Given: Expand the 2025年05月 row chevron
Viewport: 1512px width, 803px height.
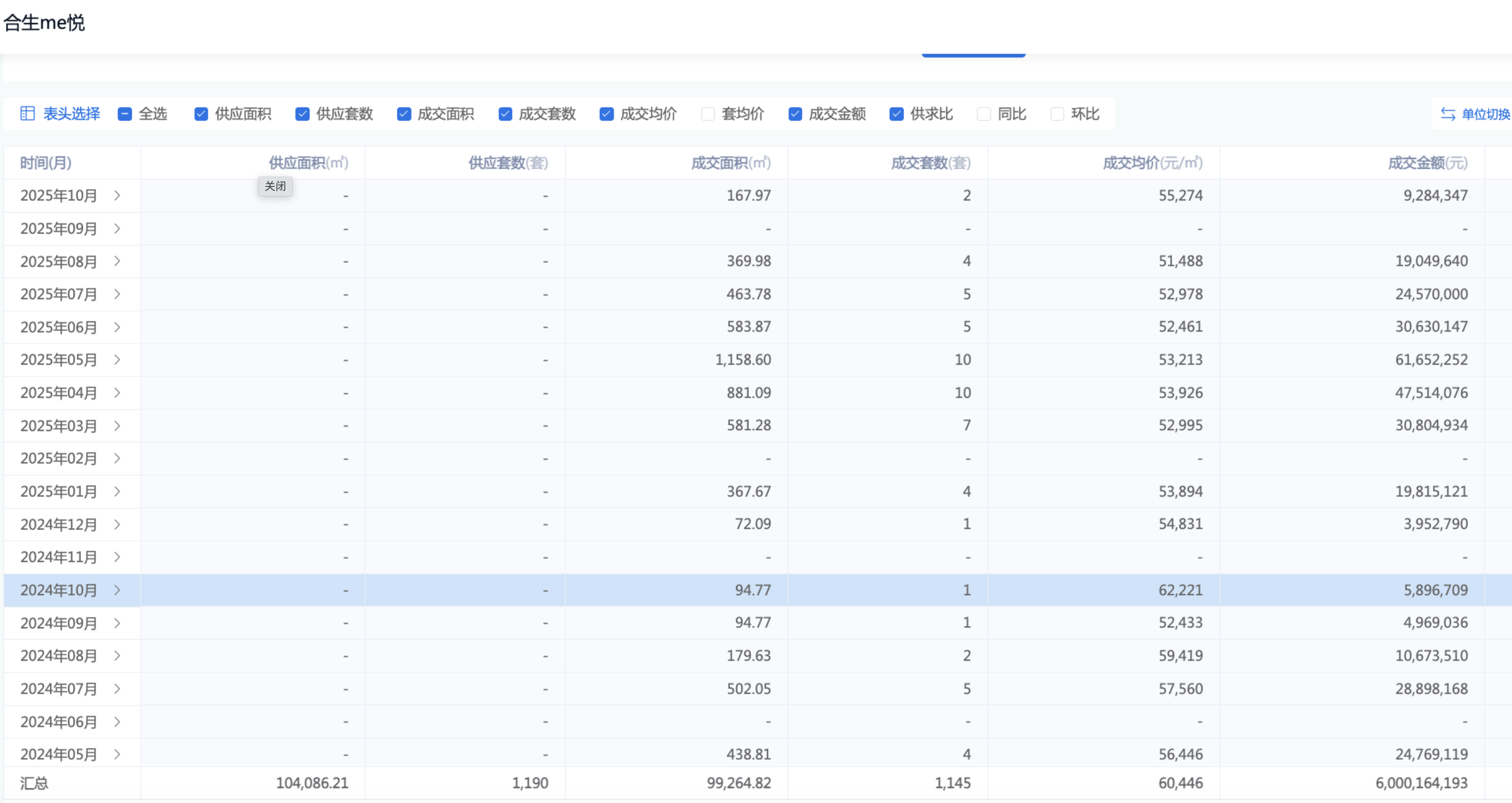Looking at the screenshot, I should pos(117,359).
